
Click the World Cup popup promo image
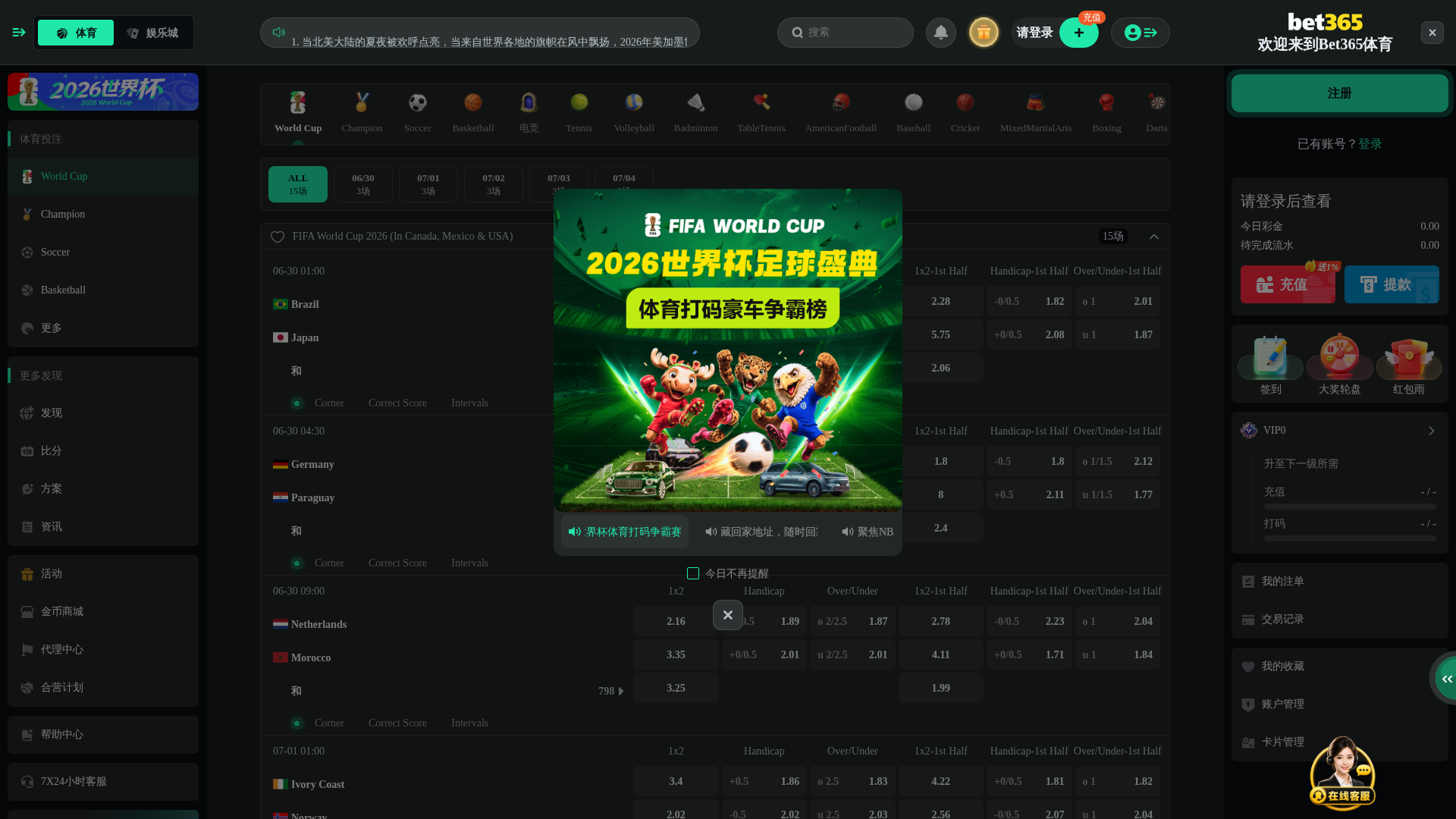pos(728,350)
